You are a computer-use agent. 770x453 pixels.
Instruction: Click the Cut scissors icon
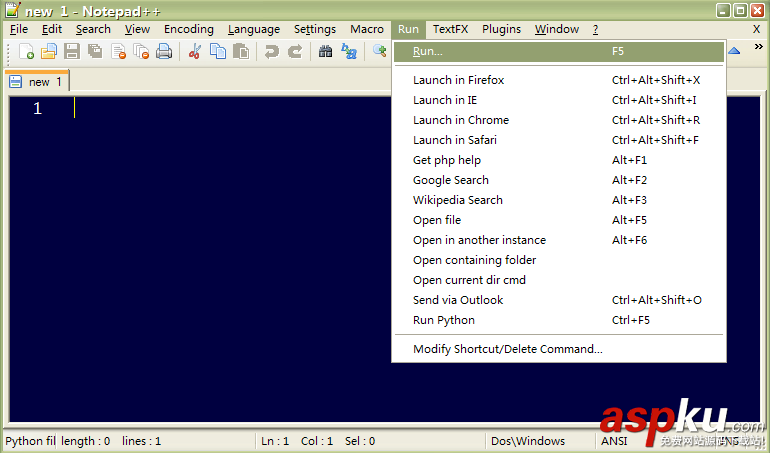pos(195,51)
